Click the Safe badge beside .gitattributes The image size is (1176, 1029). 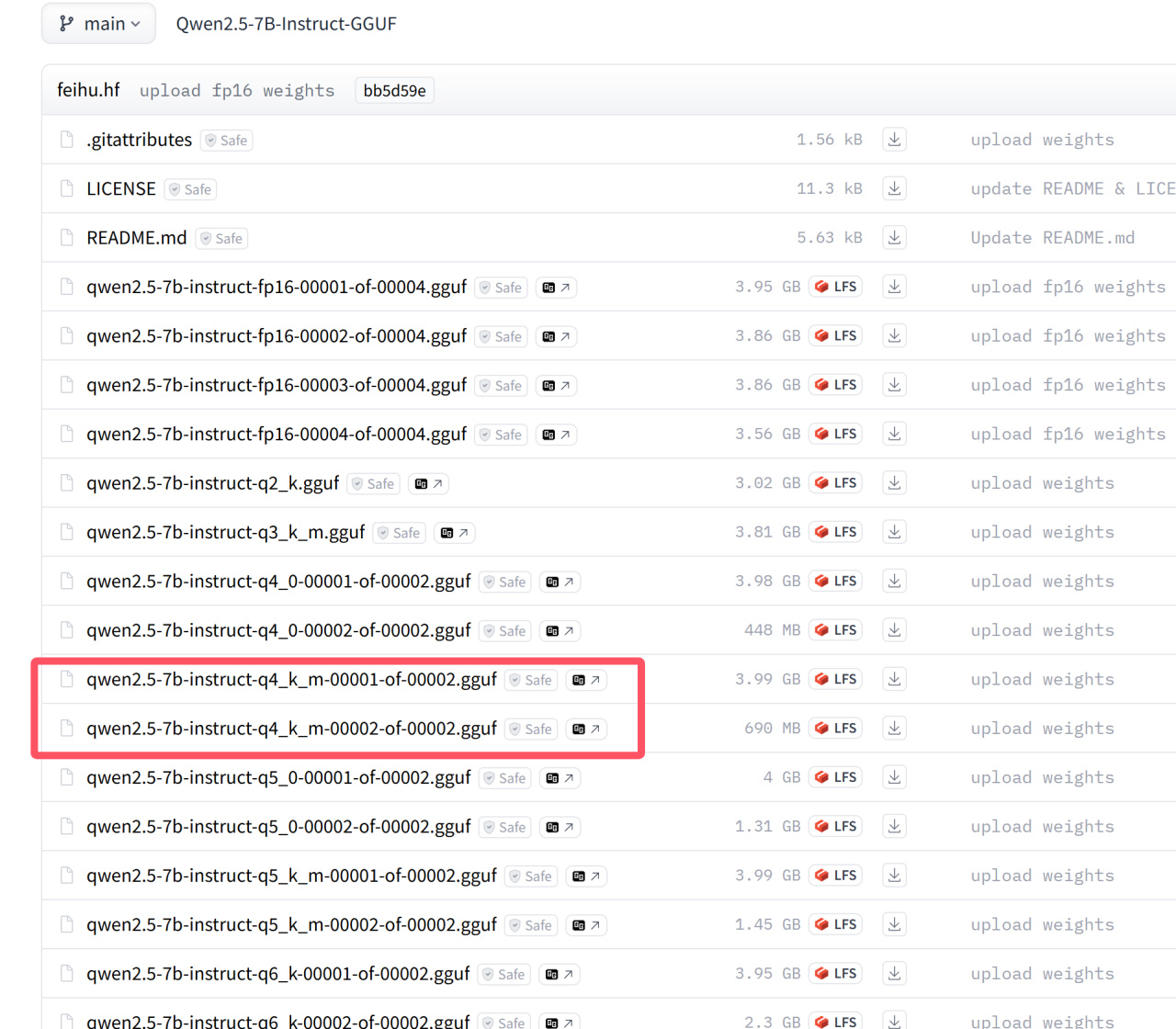[226, 141]
